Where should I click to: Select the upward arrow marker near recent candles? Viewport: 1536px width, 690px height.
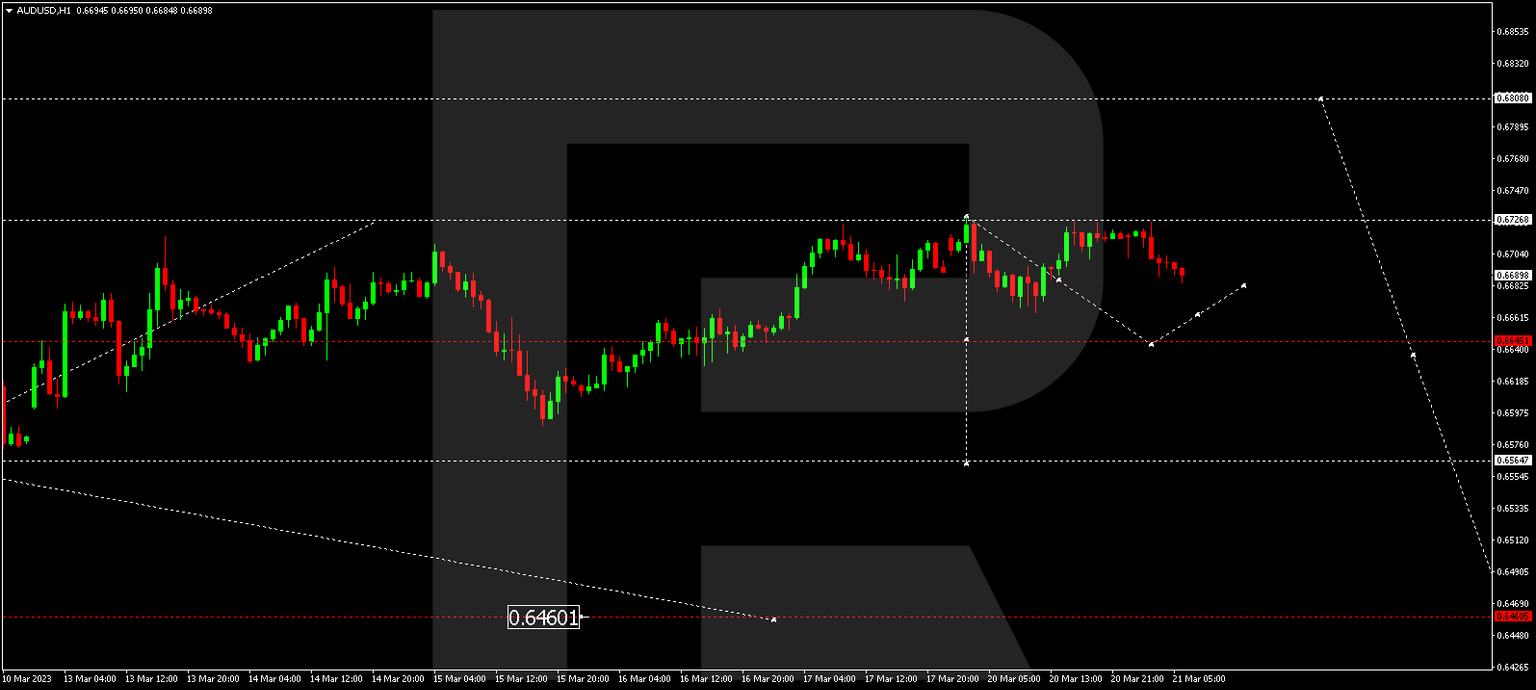click(1243, 285)
